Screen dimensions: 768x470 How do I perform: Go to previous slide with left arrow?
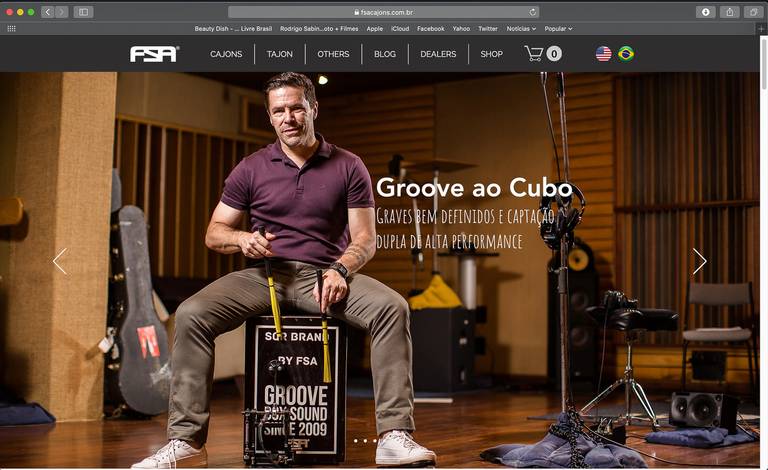[60, 261]
